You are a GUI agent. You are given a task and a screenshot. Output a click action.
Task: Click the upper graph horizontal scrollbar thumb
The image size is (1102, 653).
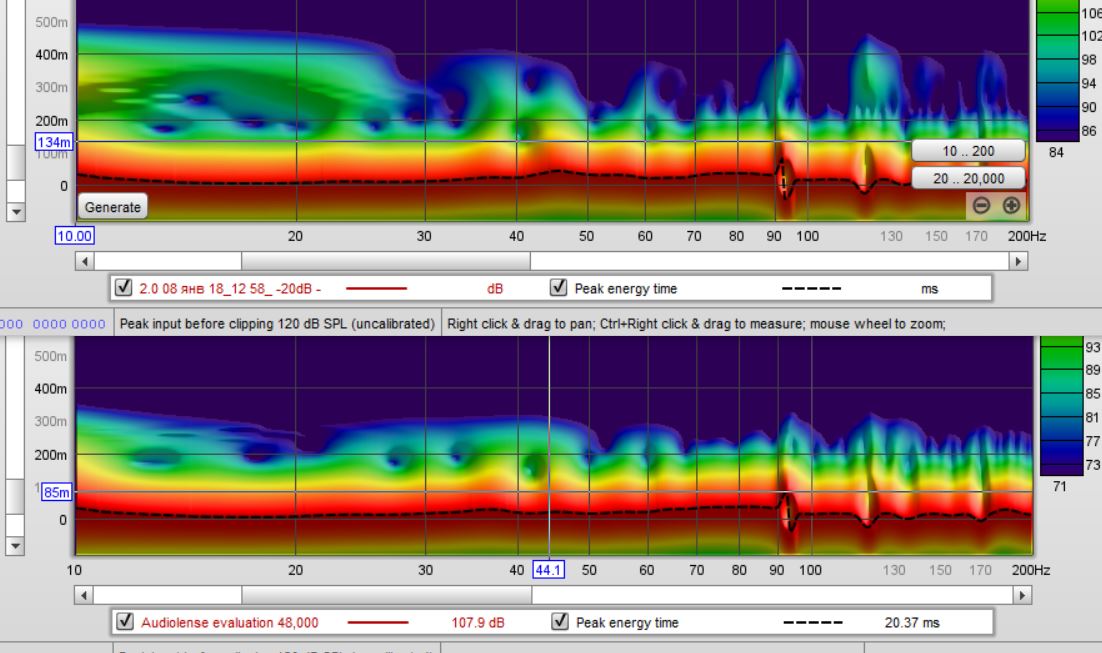pos(386,261)
